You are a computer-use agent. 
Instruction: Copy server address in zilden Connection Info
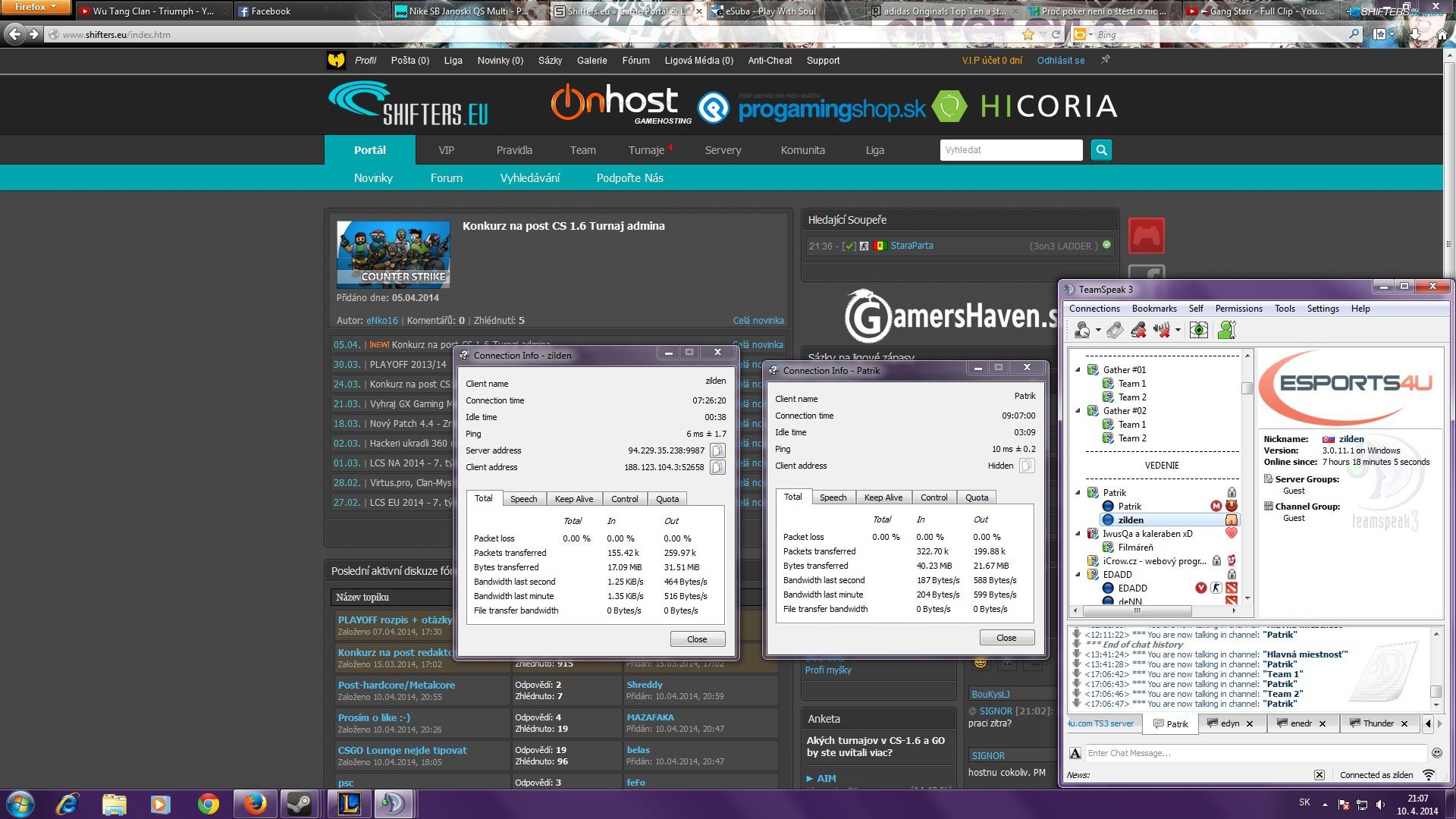pyautogui.click(x=717, y=450)
